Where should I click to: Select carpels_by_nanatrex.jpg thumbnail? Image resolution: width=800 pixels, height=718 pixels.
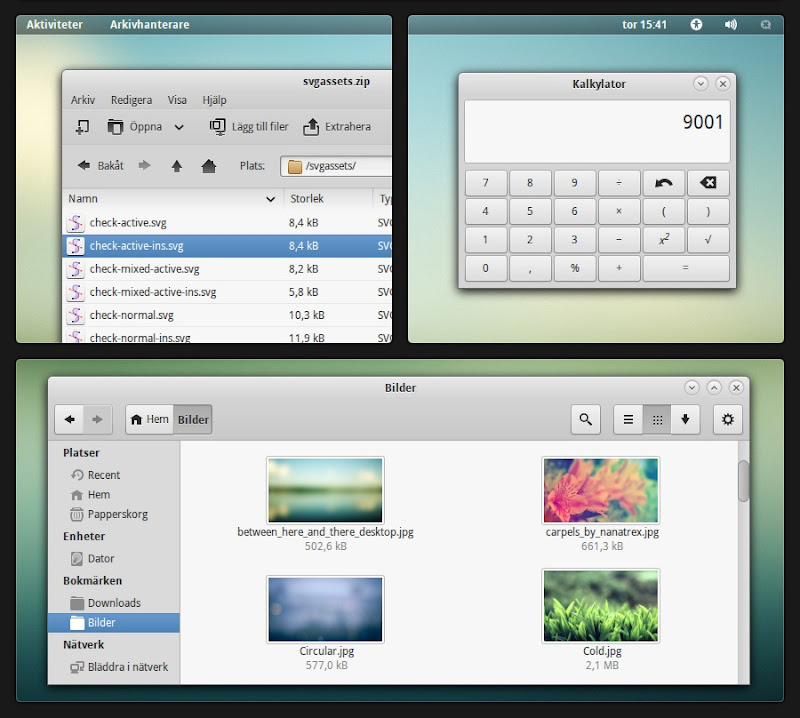(x=601, y=490)
